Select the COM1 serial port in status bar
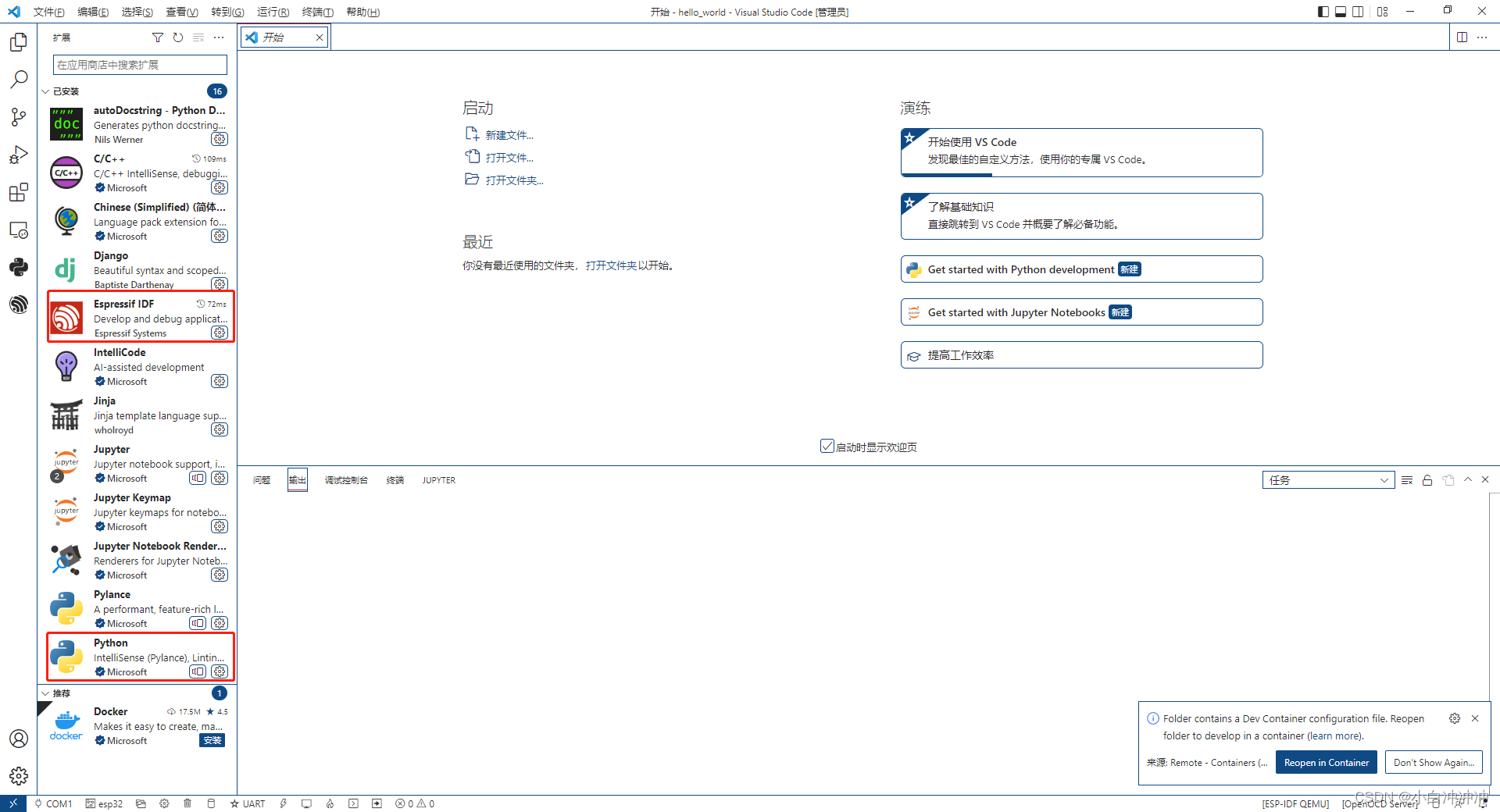Image resolution: width=1500 pixels, height=812 pixels. pos(53,803)
